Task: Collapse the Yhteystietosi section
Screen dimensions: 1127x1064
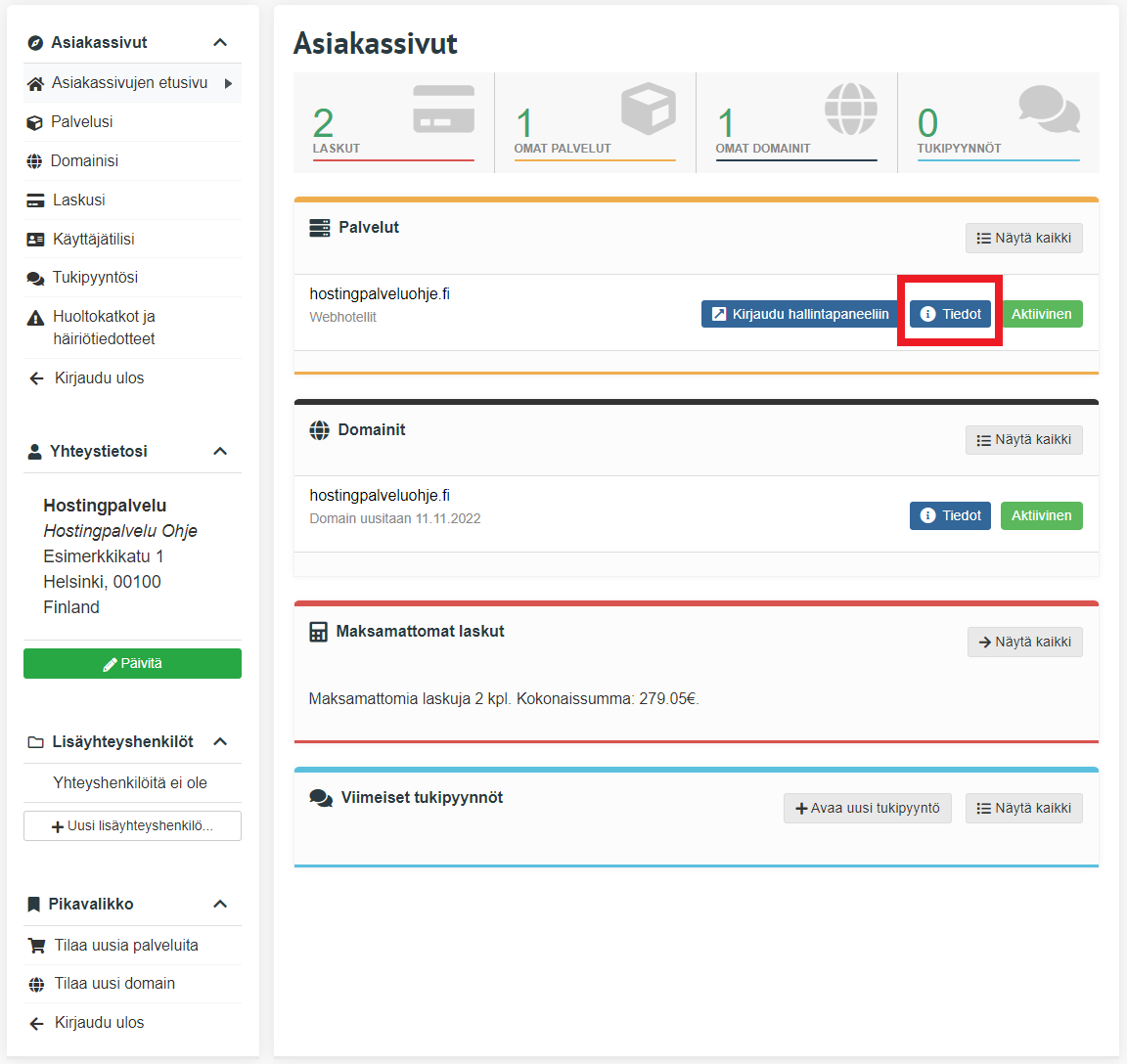Action: (x=221, y=451)
